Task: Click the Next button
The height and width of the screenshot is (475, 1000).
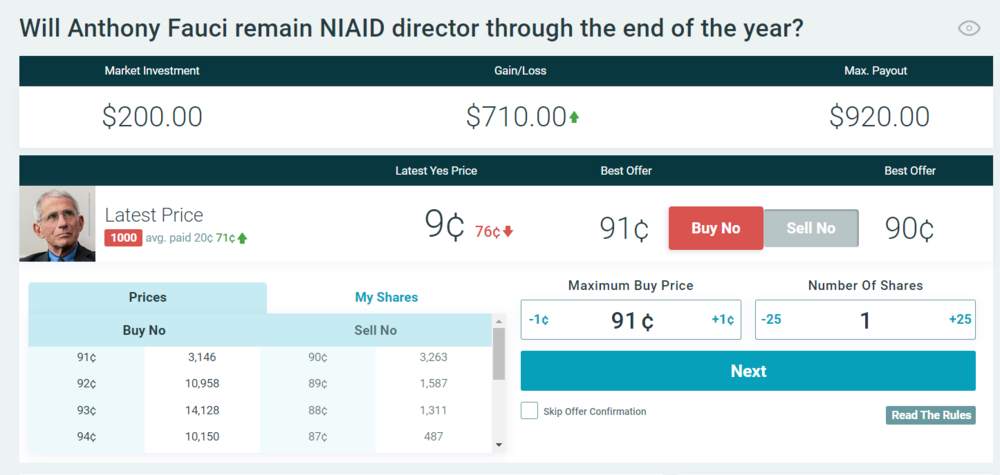Action: [x=748, y=371]
